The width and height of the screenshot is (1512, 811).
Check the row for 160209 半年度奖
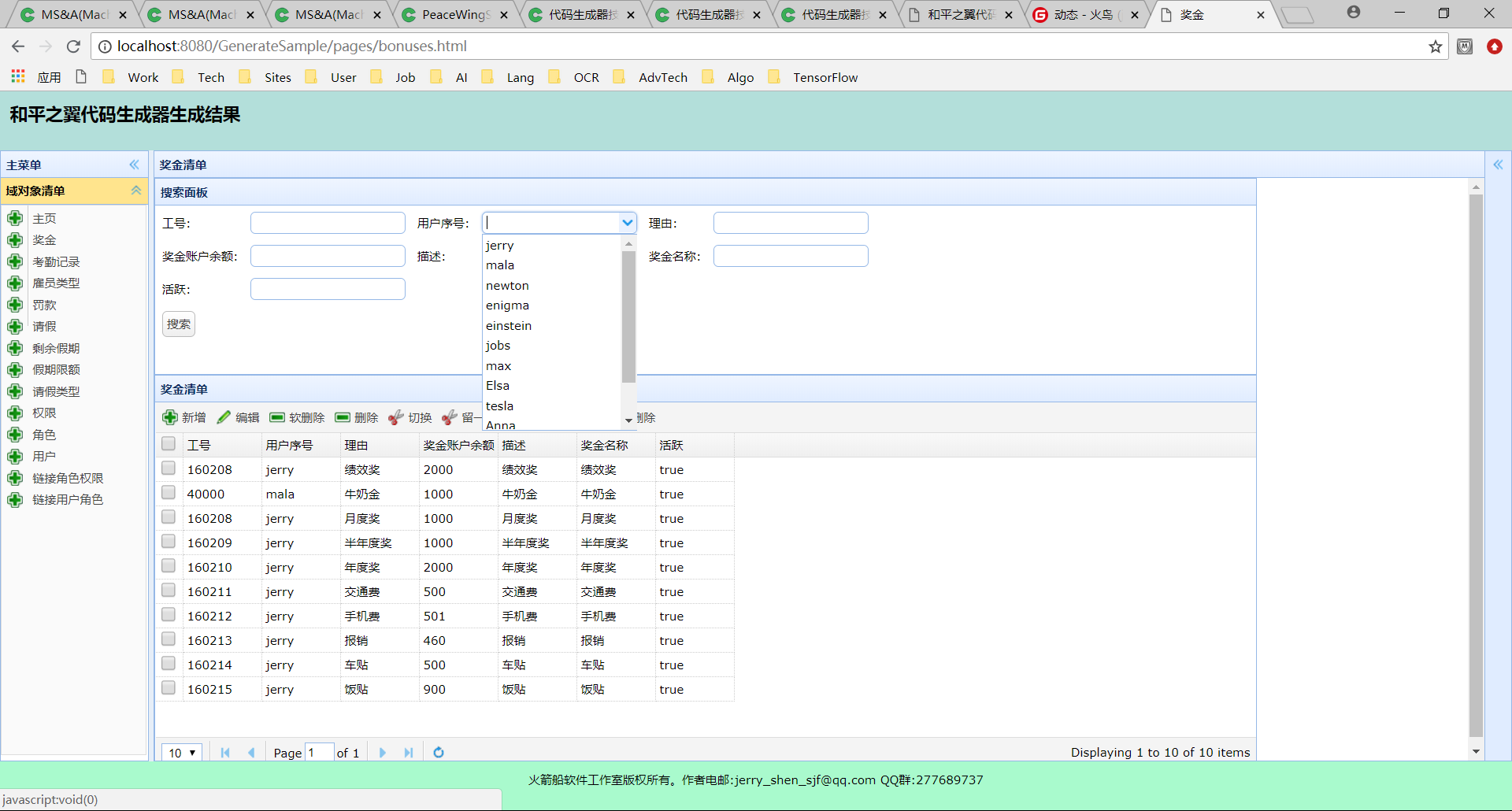pyautogui.click(x=169, y=542)
